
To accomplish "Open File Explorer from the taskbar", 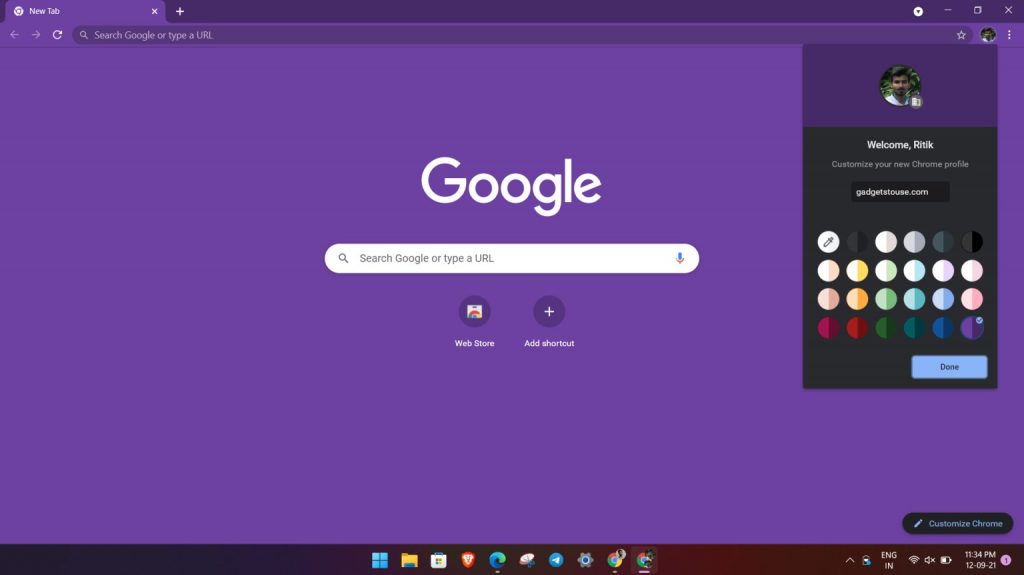I will click(409, 560).
